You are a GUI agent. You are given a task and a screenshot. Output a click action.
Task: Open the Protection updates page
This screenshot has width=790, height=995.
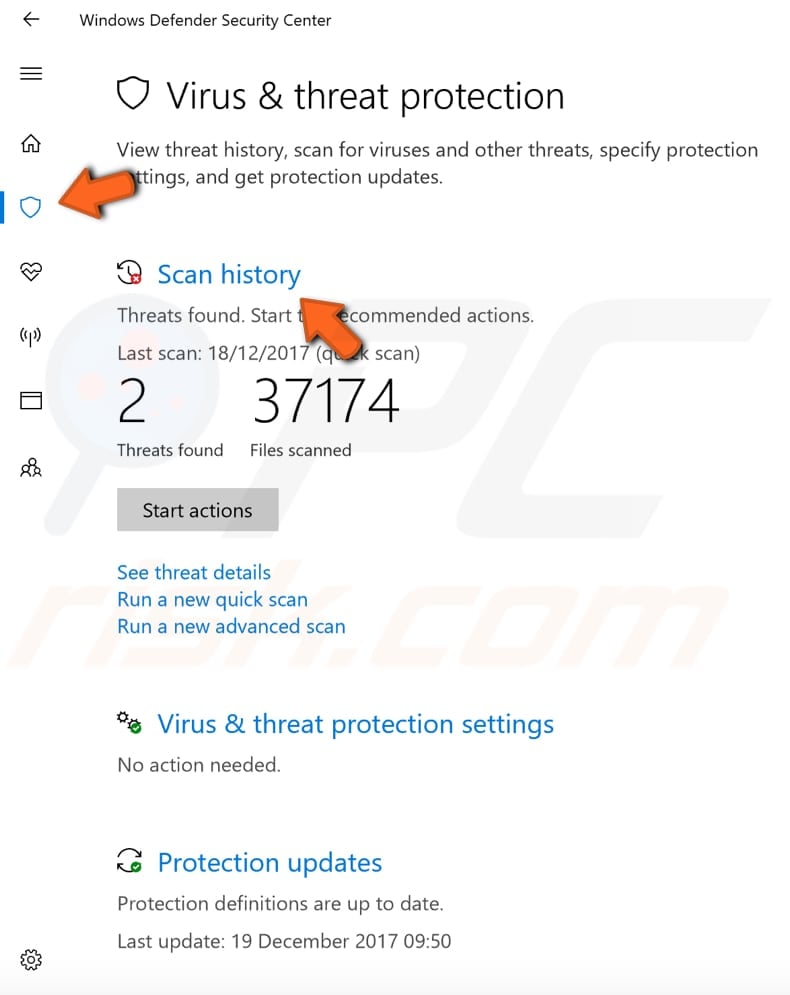[270, 863]
